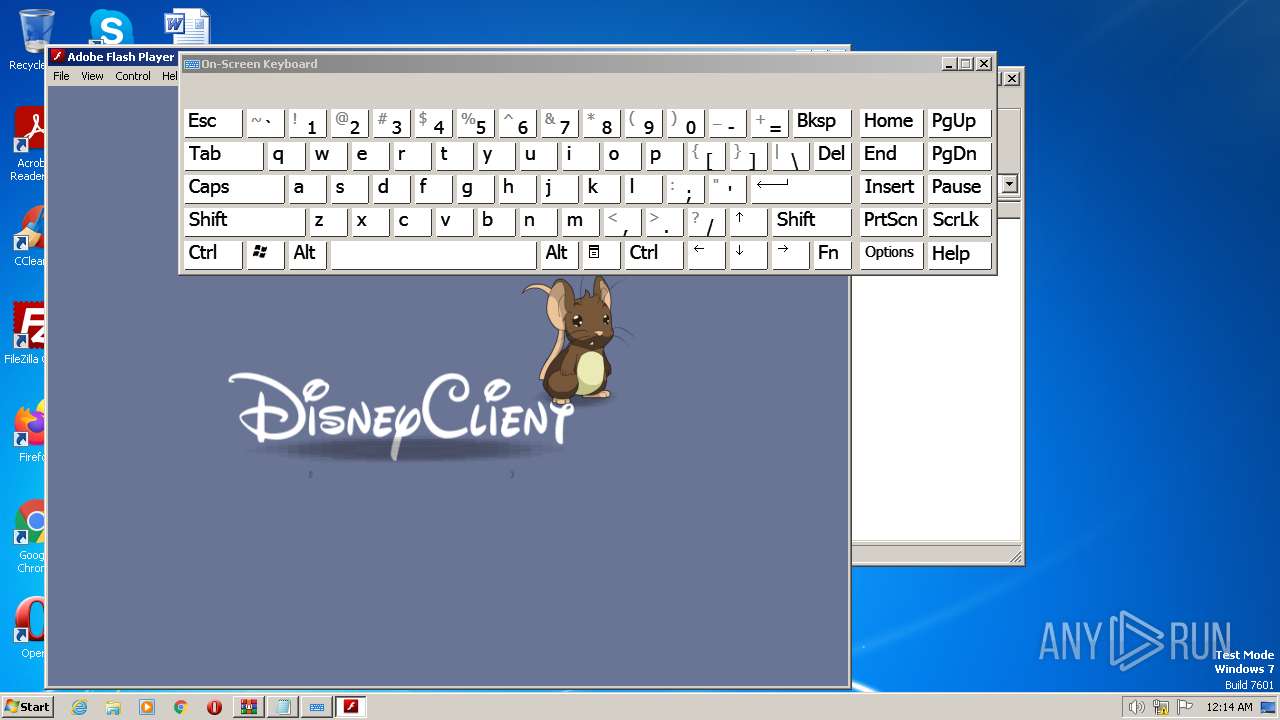The height and width of the screenshot is (720, 1280).
Task: Click the Enter key with the return arrow
Action: (801, 188)
